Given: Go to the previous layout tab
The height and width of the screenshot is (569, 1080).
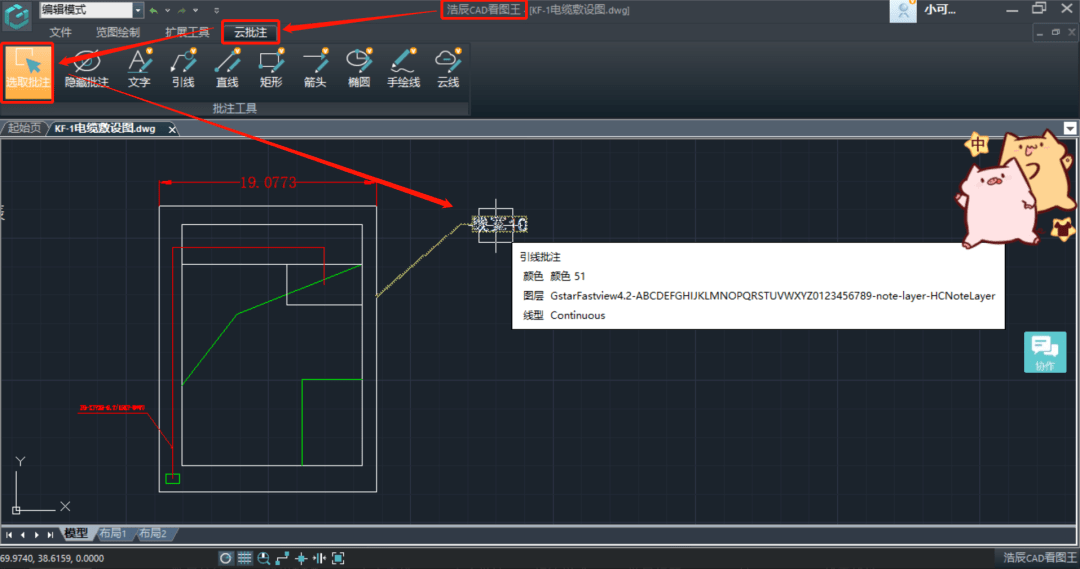Looking at the screenshot, I should [23, 535].
